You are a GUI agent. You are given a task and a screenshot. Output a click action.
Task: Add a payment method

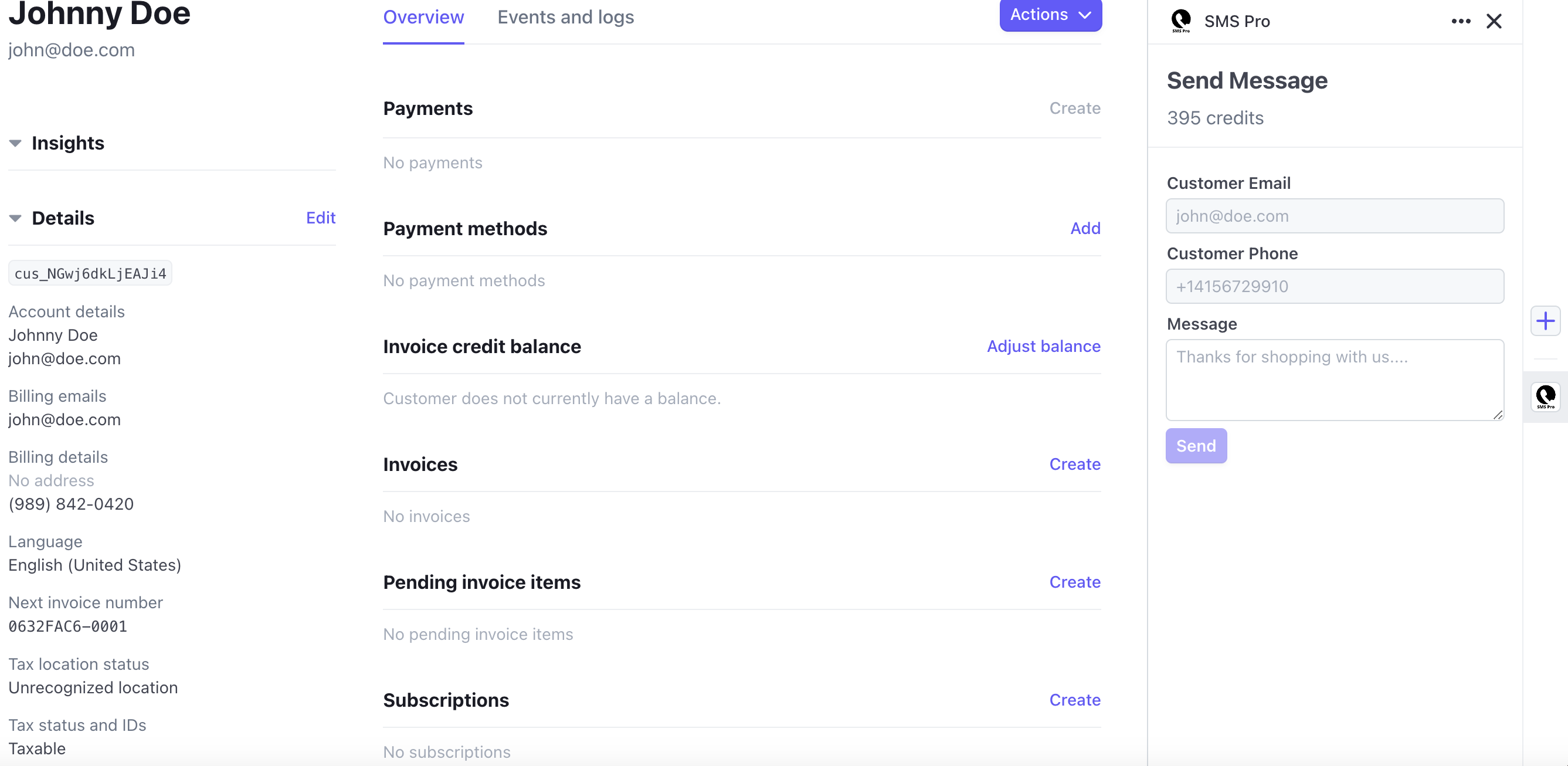[x=1085, y=228]
